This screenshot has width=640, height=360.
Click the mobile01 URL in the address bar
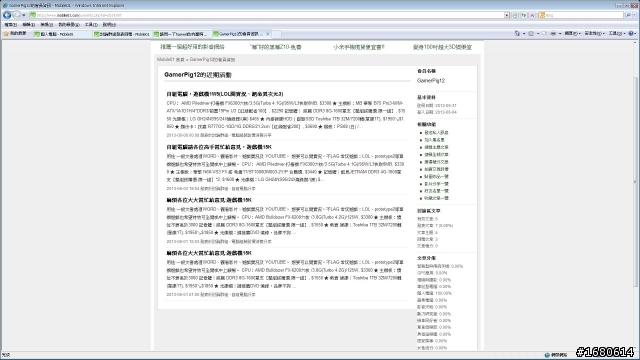pos(79,15)
